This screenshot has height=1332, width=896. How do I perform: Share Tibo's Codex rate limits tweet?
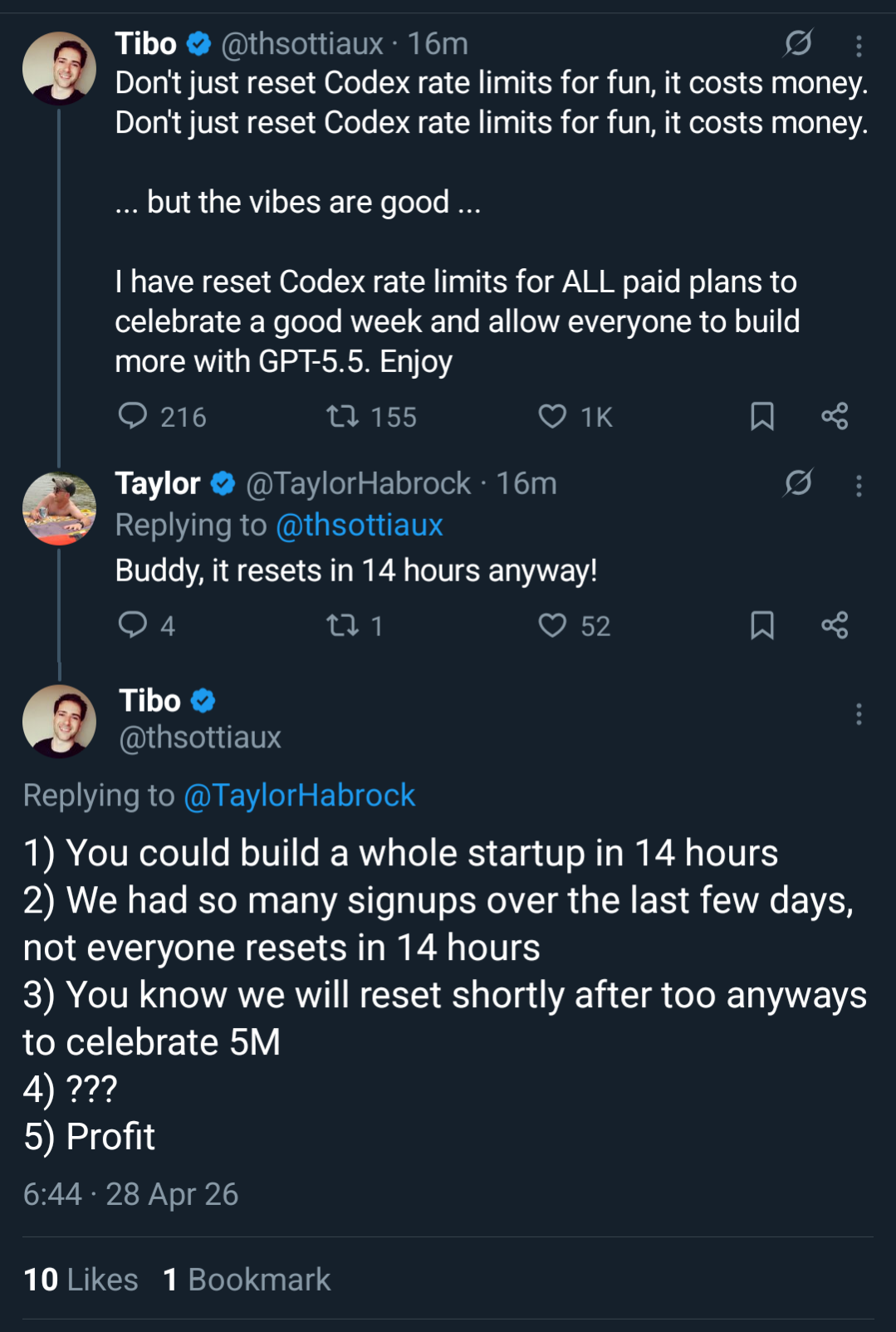(x=835, y=415)
